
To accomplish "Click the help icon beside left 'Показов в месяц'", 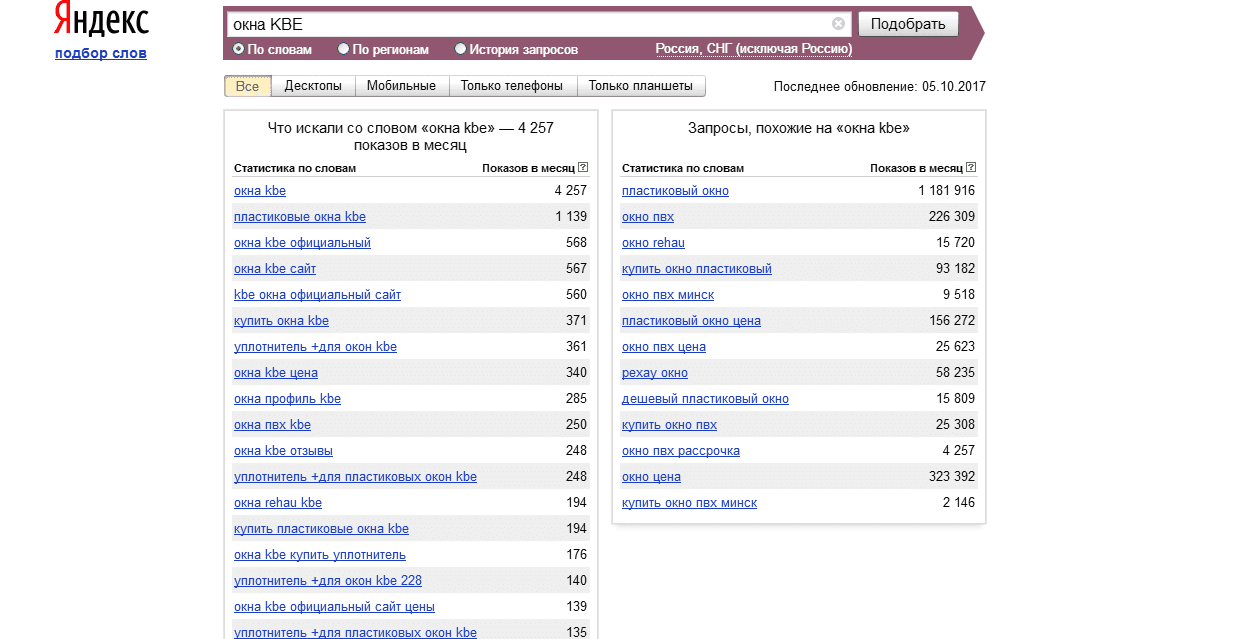I will click(583, 168).
